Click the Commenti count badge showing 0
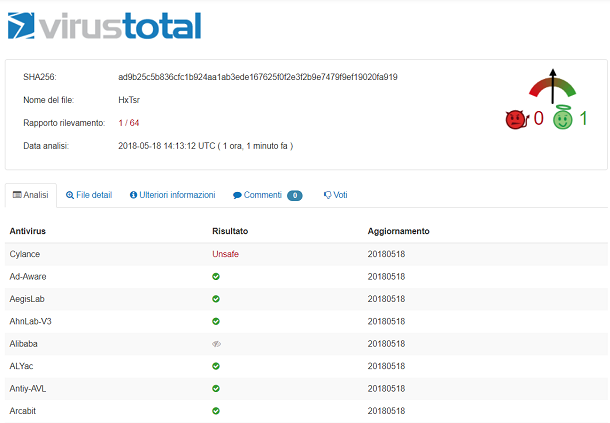Screen dimensions: 610x423 point(294,195)
